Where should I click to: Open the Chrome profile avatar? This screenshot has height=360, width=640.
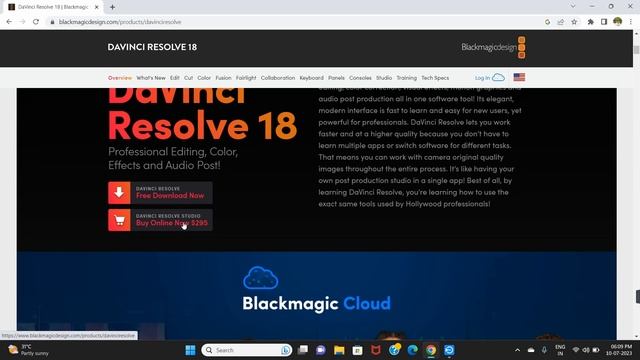pyautogui.click(x=618, y=22)
